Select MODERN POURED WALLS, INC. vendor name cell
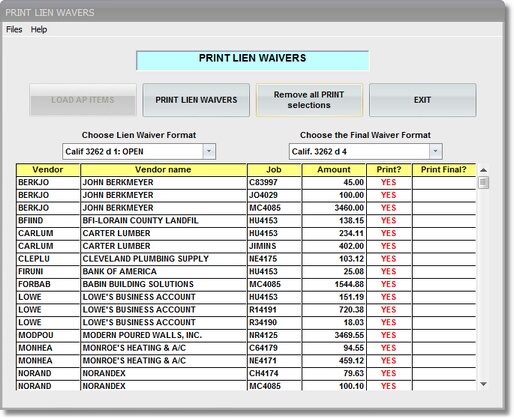Image resolution: width=514 pixels, height=419 pixels. (163, 335)
